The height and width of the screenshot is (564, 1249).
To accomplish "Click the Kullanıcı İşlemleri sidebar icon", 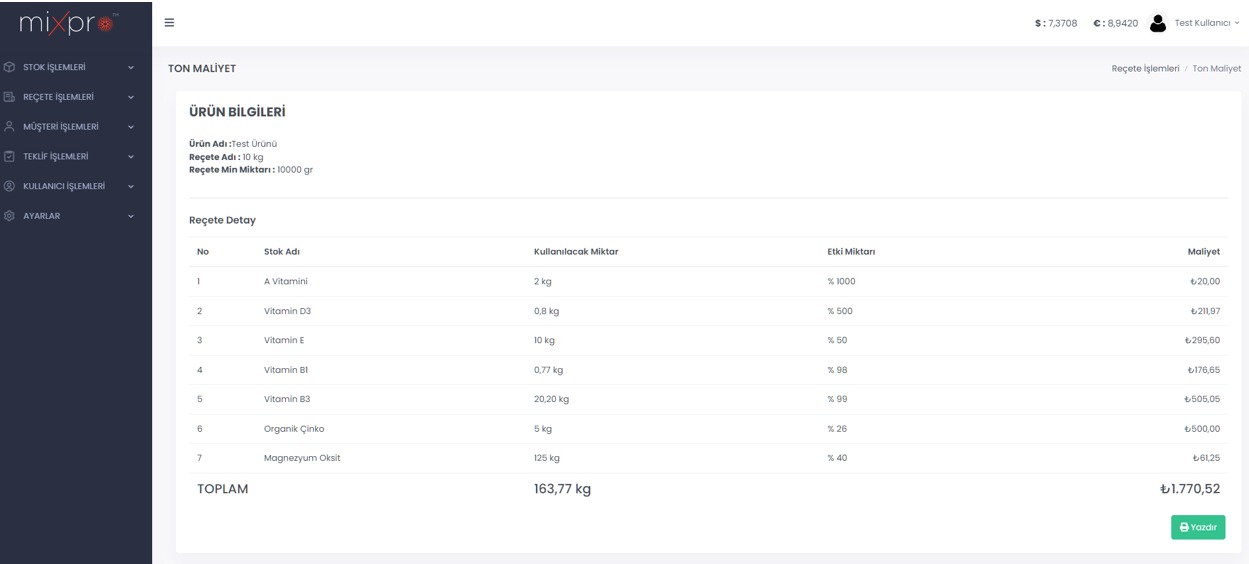I will (x=10, y=186).
